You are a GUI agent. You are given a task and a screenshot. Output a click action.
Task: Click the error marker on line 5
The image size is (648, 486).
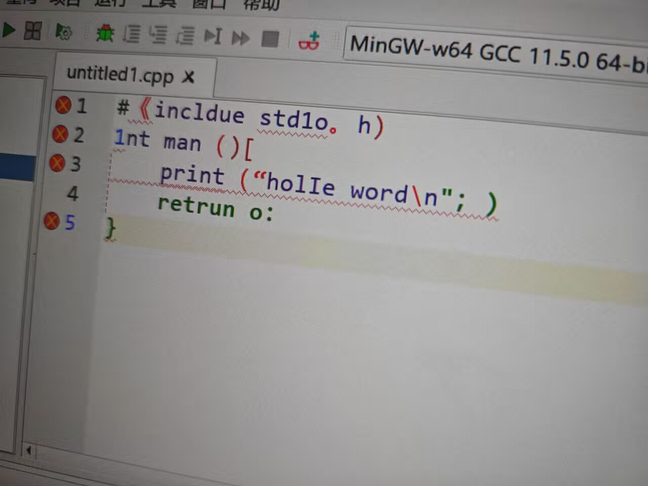pyautogui.click(x=50, y=222)
